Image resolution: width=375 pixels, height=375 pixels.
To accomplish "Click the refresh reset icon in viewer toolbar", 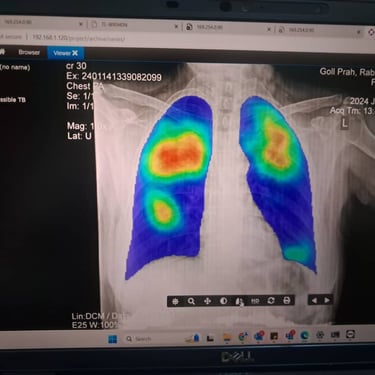I will pyautogui.click(x=271, y=301).
